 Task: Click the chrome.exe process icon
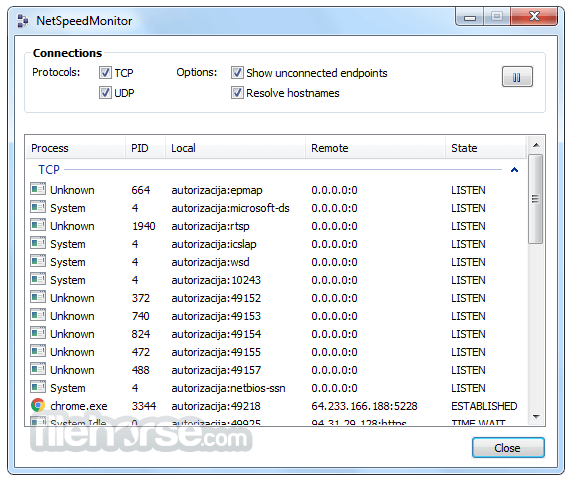point(38,405)
